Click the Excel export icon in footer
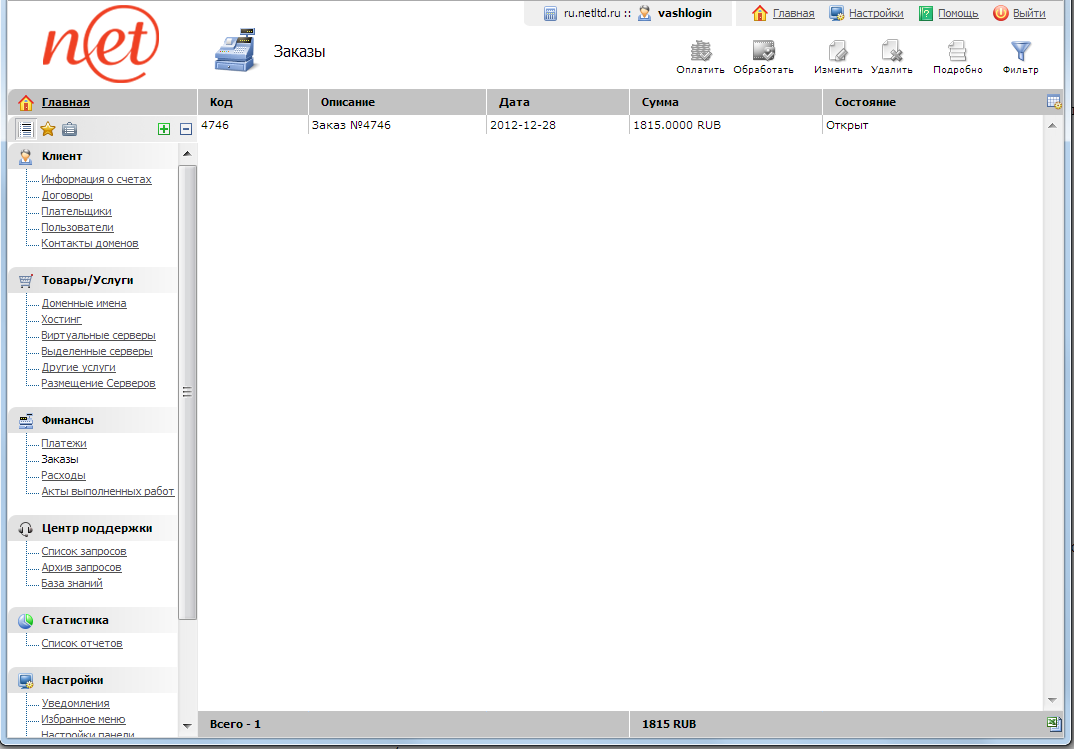The width and height of the screenshot is (1074, 749). click(1052, 723)
